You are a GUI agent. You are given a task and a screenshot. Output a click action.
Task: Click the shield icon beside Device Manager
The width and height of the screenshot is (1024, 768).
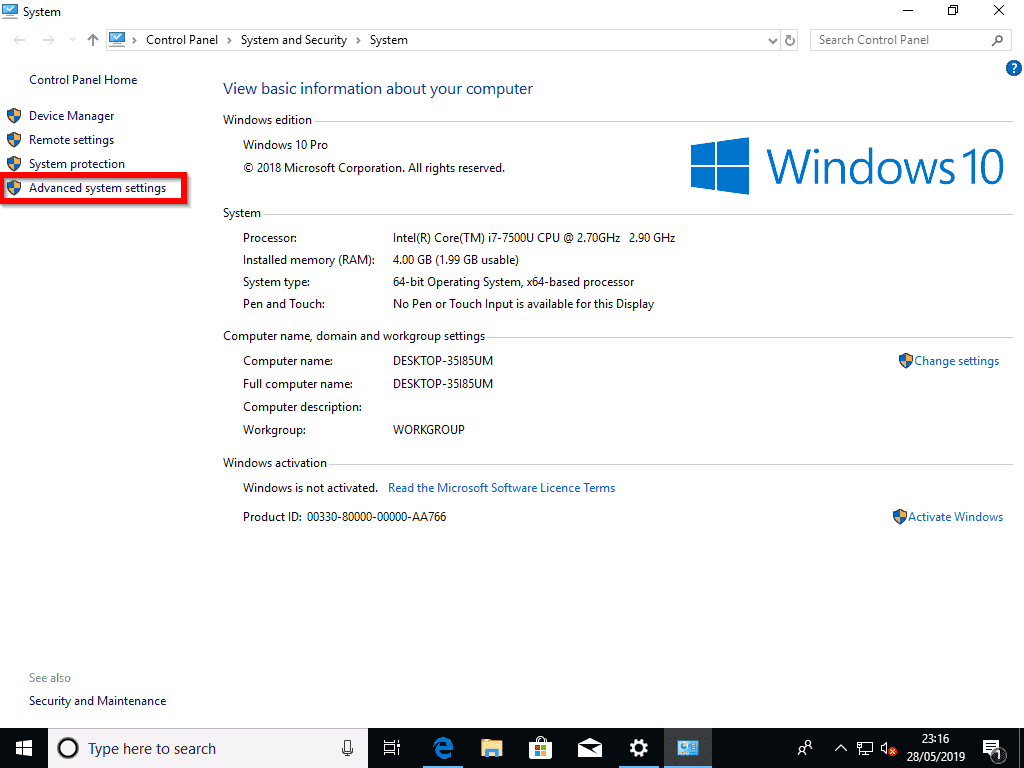pyautogui.click(x=14, y=116)
